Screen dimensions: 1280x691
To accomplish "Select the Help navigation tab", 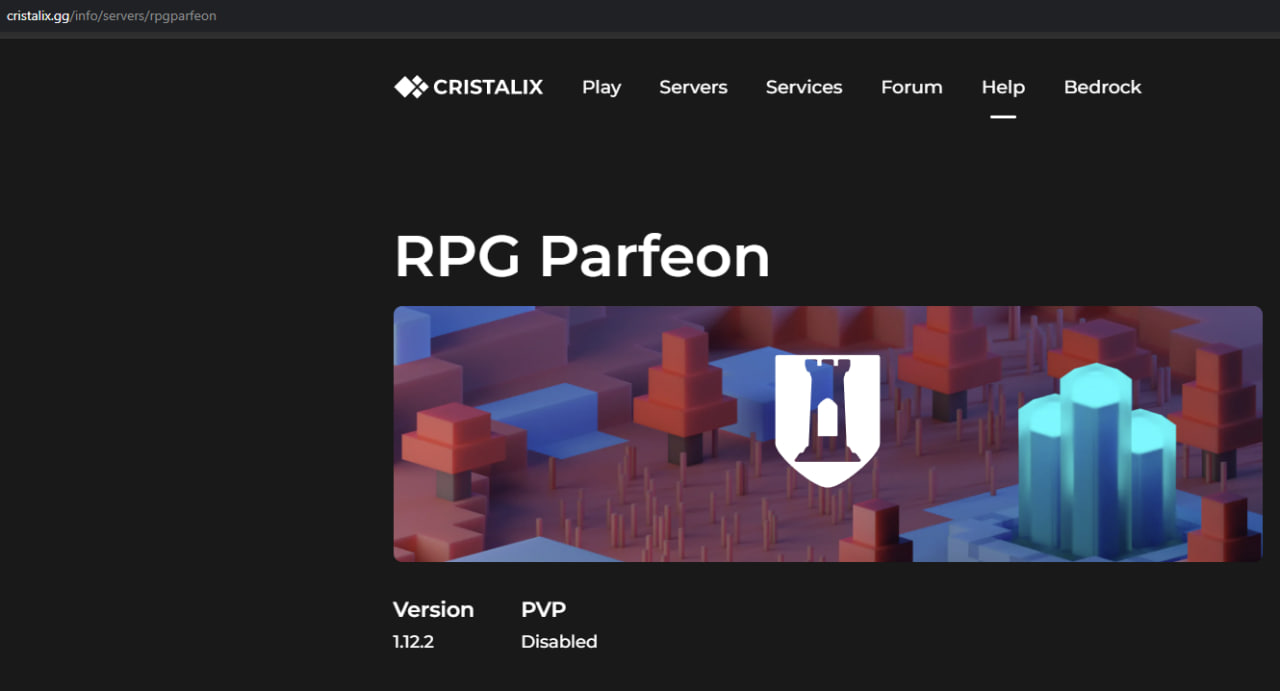I will [1003, 87].
